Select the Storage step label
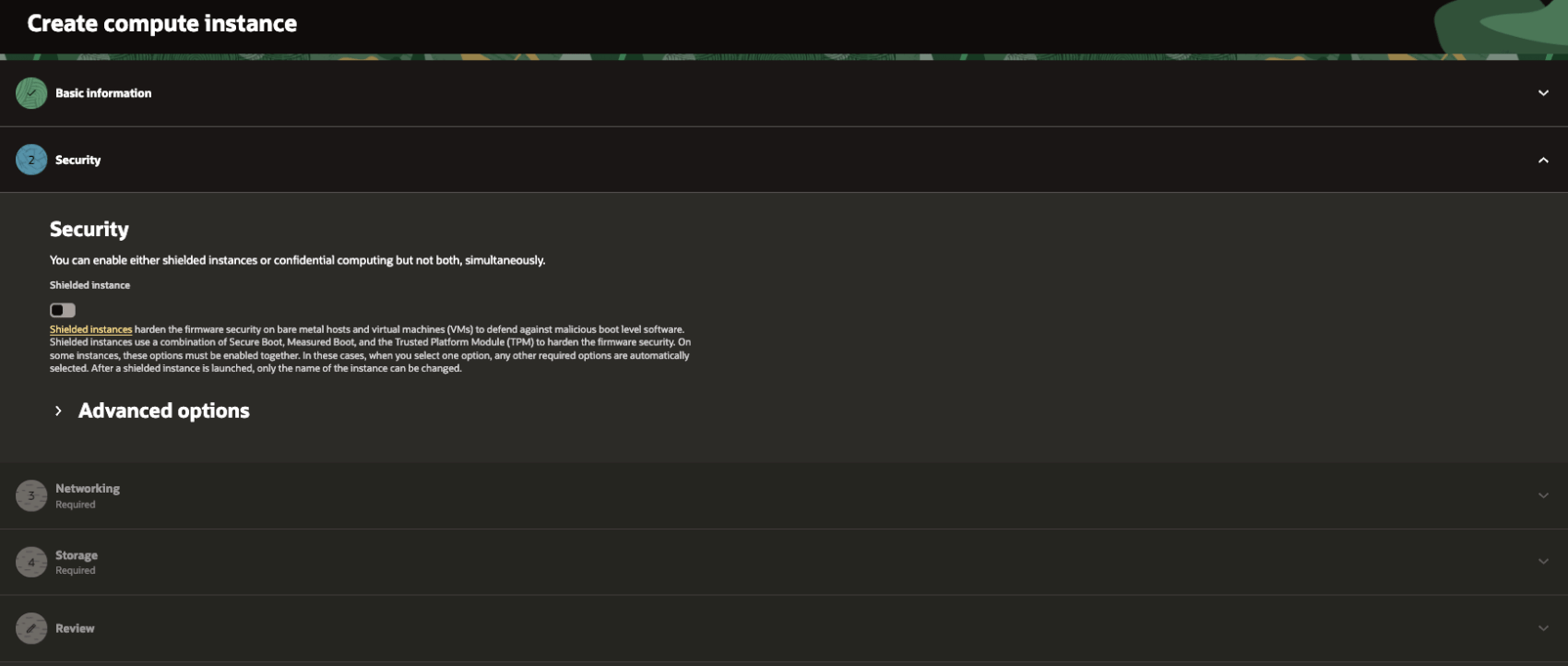Image resolution: width=1568 pixels, height=666 pixels. coord(77,555)
